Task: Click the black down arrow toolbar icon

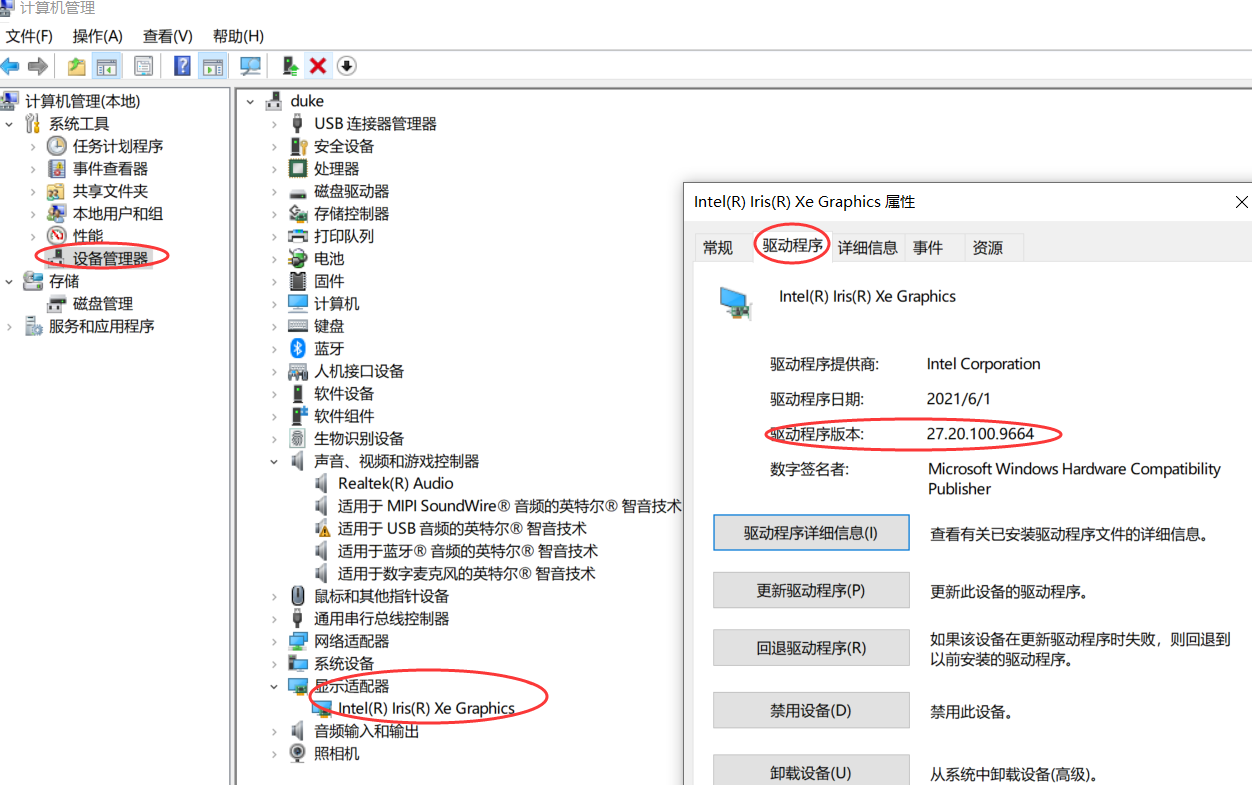Action: click(346, 66)
